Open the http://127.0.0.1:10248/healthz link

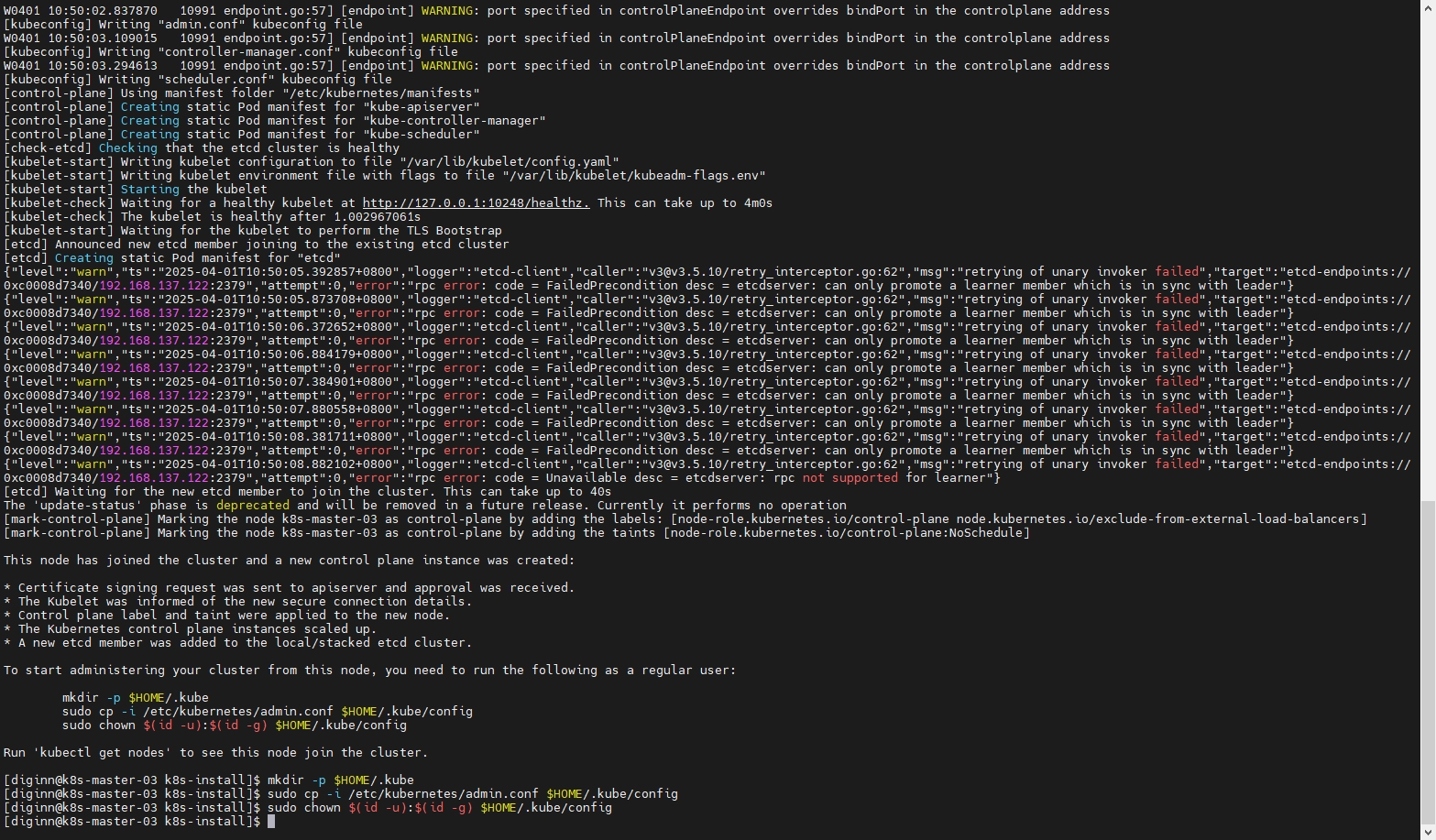[x=476, y=203]
